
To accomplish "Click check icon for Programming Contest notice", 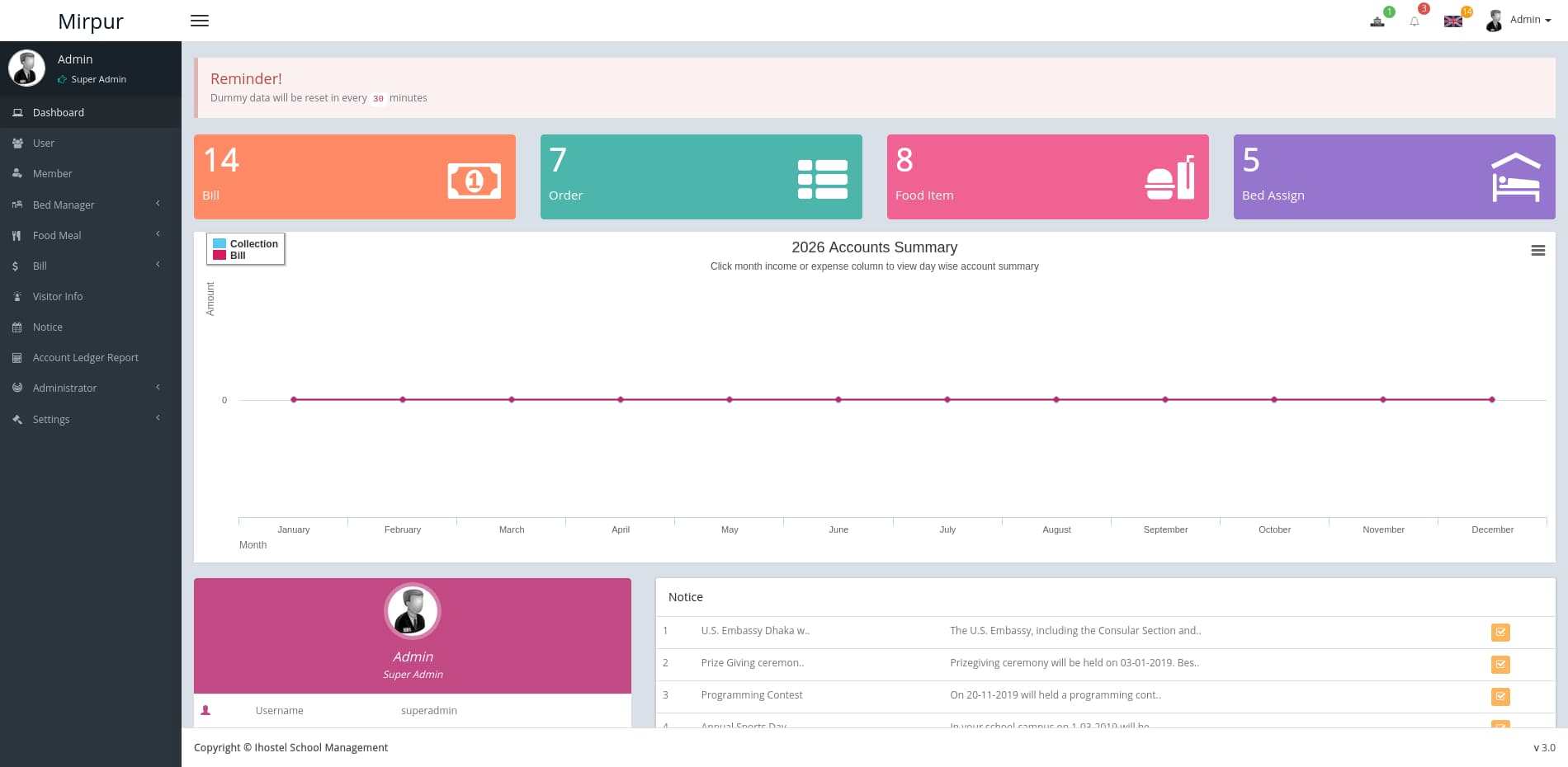I will tap(1500, 697).
